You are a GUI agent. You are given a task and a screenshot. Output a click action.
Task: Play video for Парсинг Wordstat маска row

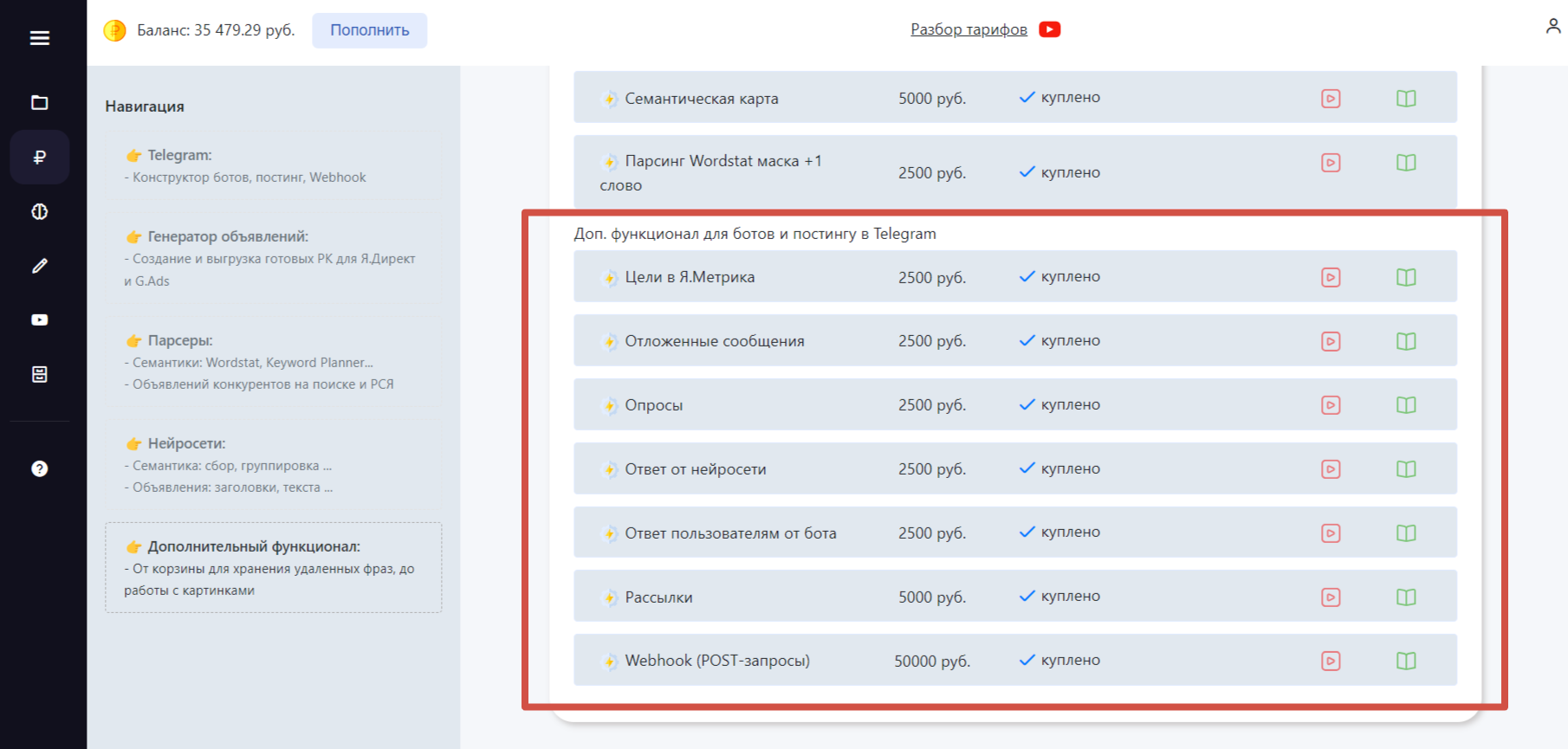(1331, 163)
